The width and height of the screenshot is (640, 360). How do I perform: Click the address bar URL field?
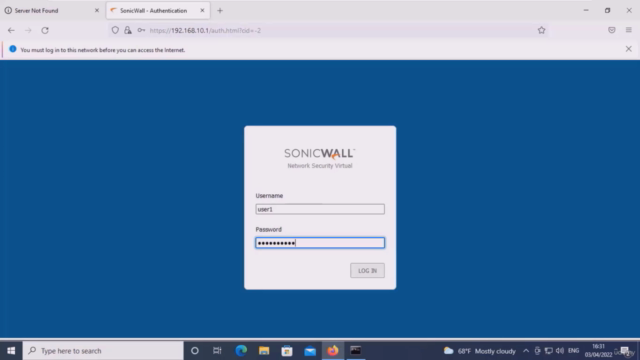point(327,30)
